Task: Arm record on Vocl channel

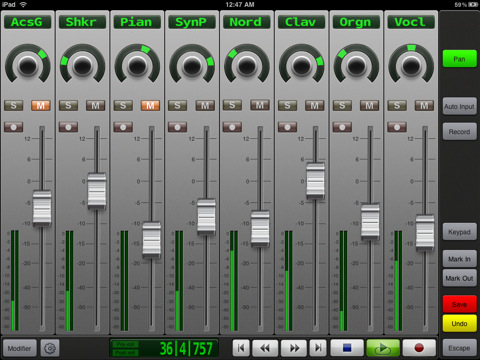Action: [397, 127]
